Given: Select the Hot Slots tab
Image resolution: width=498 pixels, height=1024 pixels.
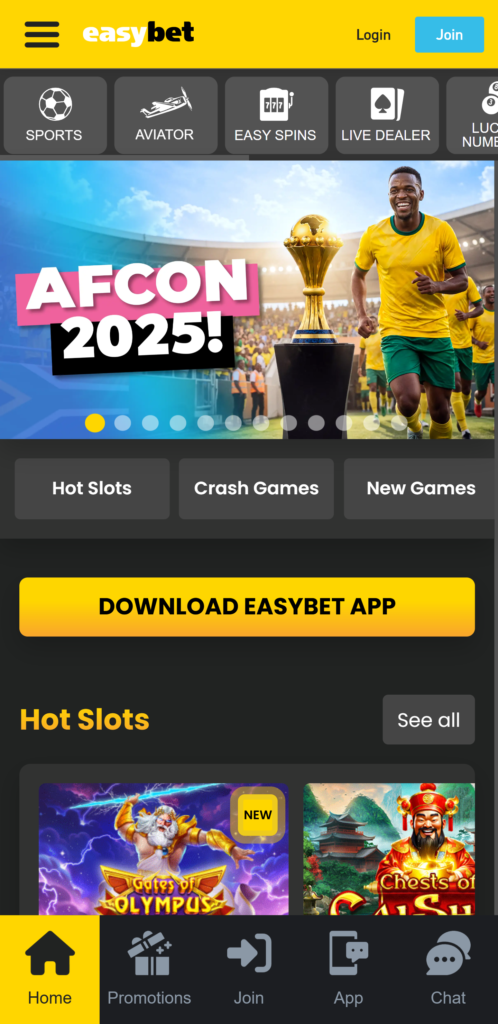Looking at the screenshot, I should [x=92, y=488].
